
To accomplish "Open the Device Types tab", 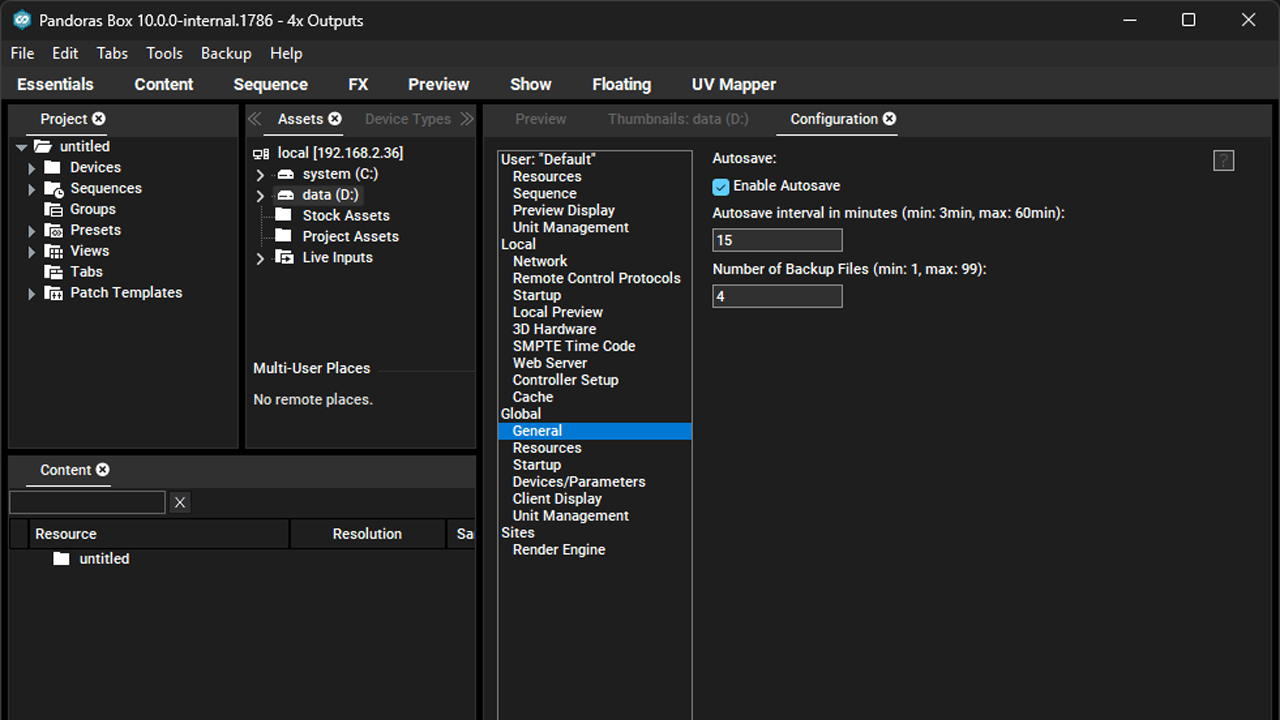I will pyautogui.click(x=408, y=119).
